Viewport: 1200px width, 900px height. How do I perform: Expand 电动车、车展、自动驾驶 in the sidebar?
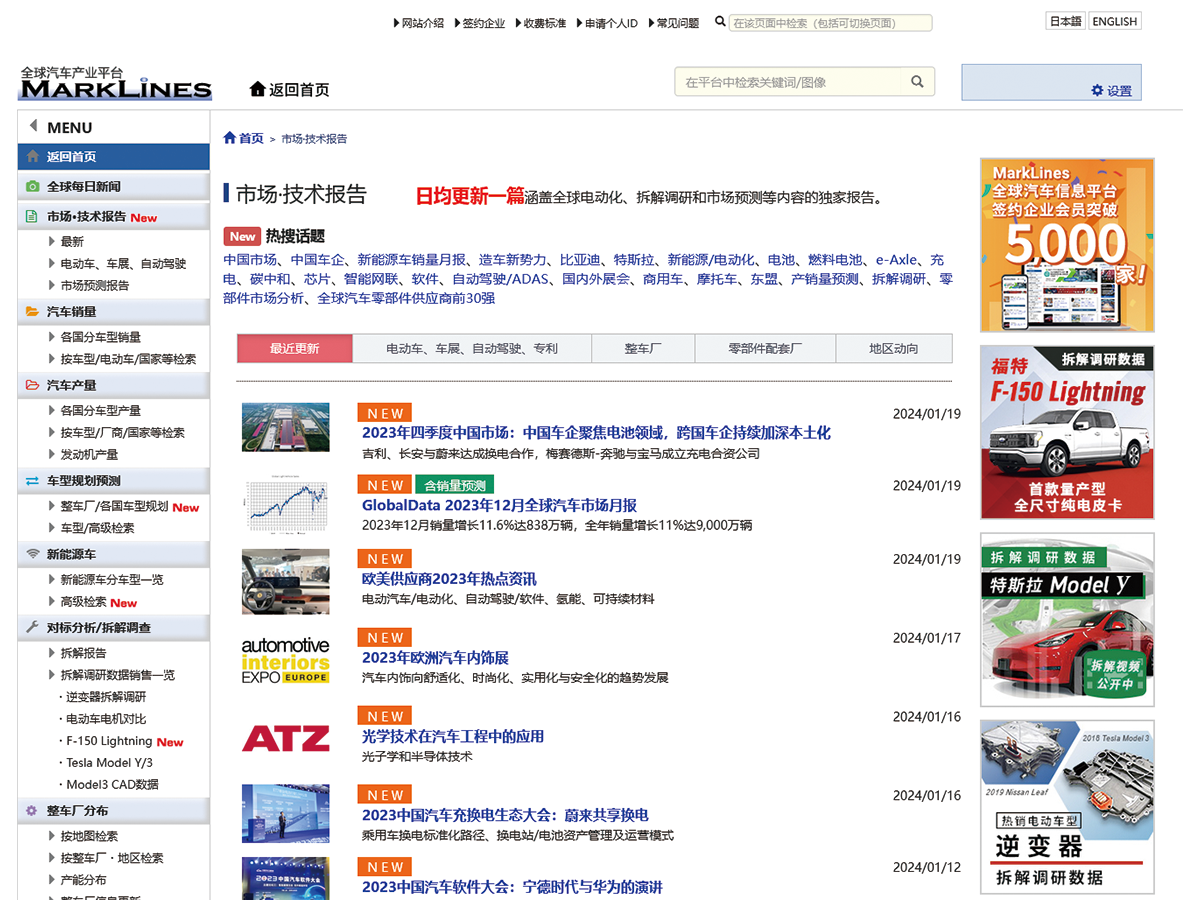tap(123, 263)
